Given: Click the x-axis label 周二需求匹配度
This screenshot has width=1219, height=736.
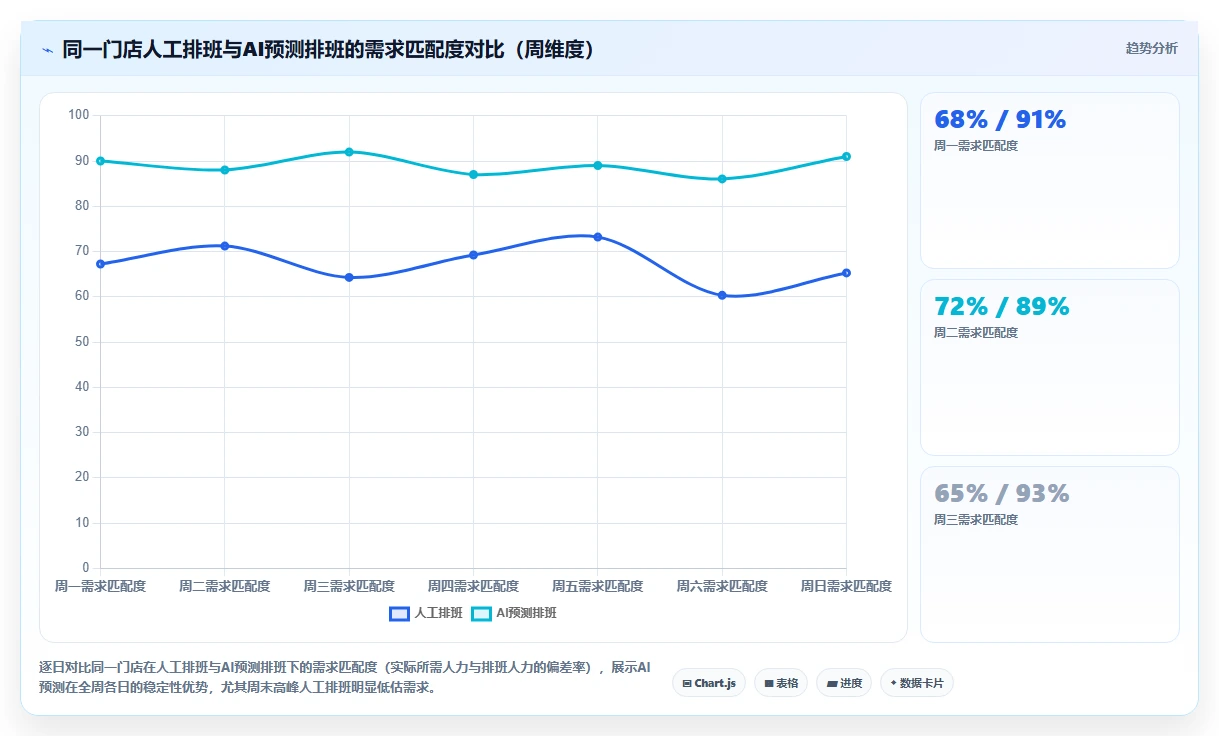Looking at the screenshot, I should tap(224, 586).
